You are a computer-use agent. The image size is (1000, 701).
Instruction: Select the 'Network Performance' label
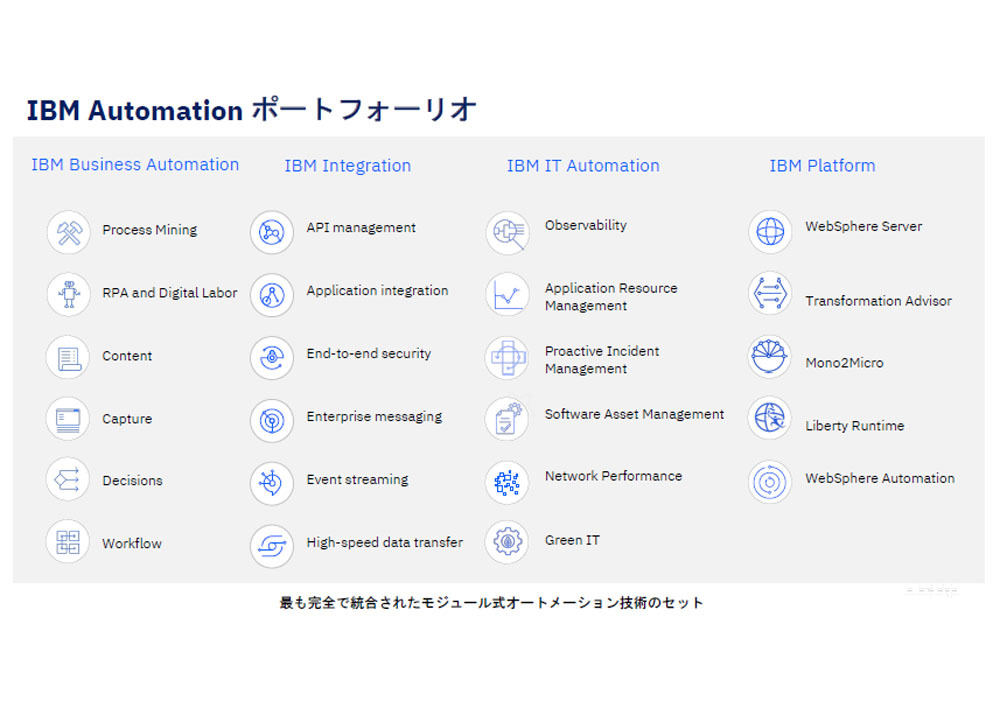[x=614, y=476]
